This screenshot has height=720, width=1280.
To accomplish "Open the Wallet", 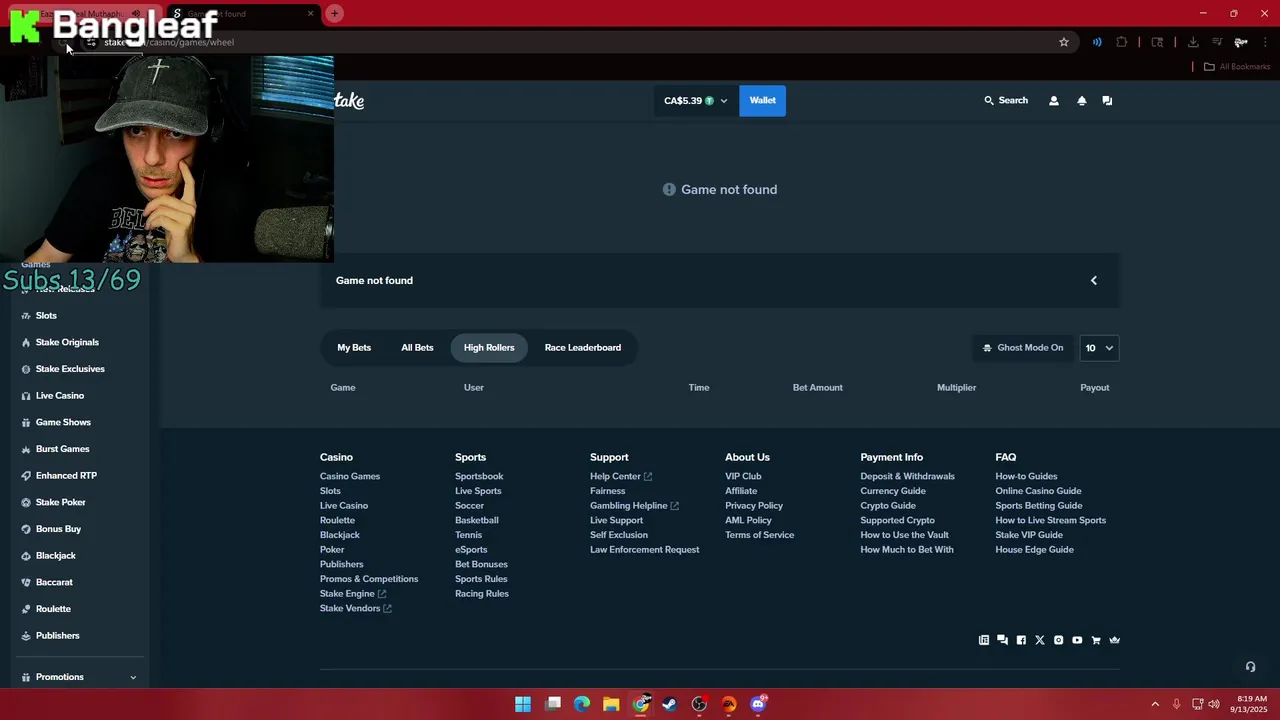I will click(x=763, y=100).
